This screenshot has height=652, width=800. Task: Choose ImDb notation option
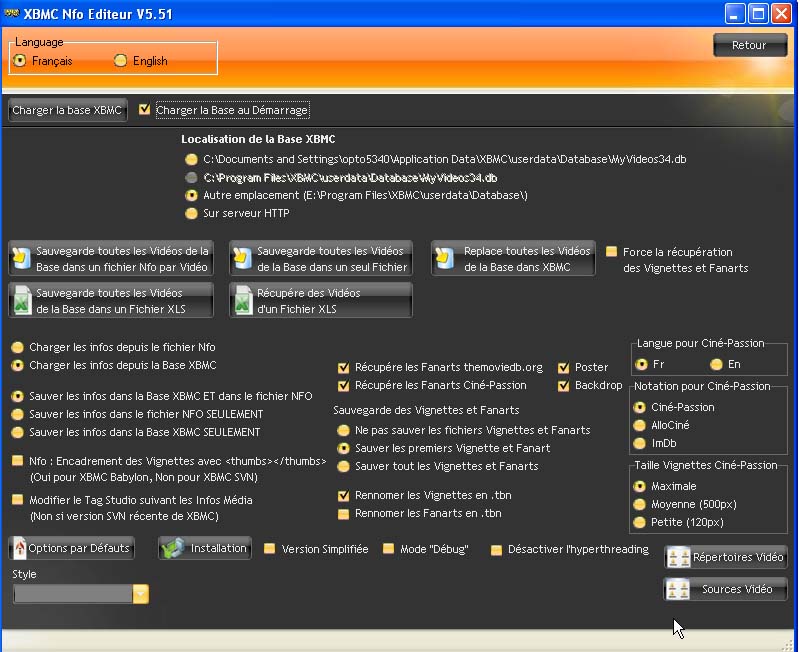(x=639, y=443)
